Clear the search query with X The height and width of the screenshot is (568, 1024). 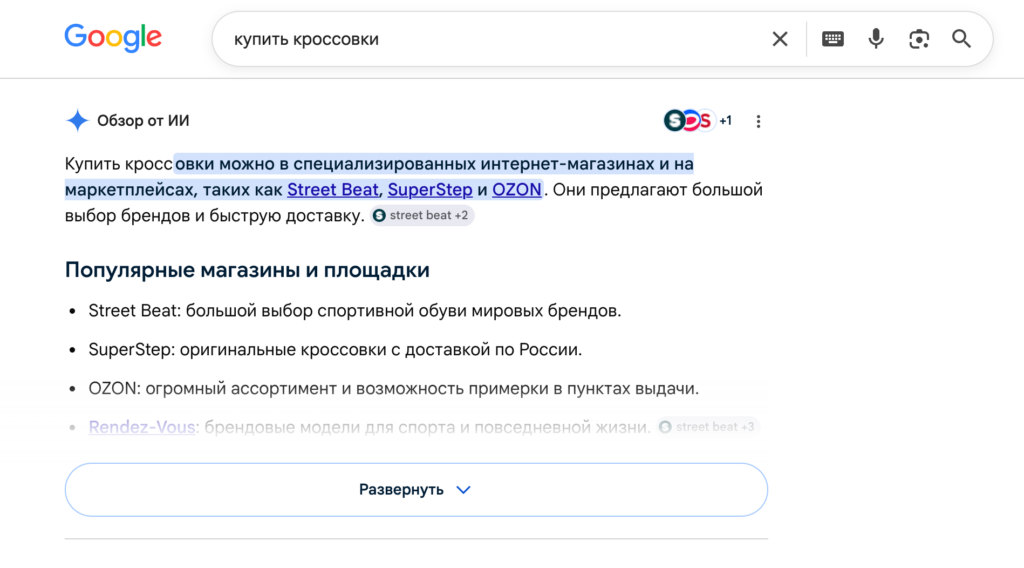tap(780, 39)
